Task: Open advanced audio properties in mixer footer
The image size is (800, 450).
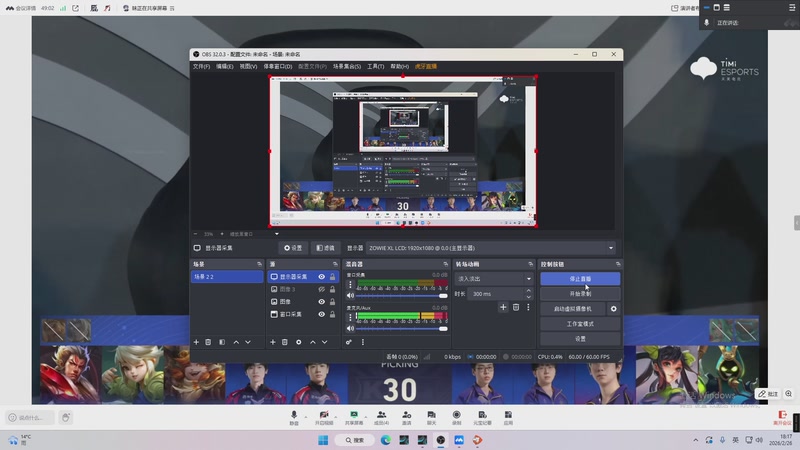Action: (x=349, y=342)
